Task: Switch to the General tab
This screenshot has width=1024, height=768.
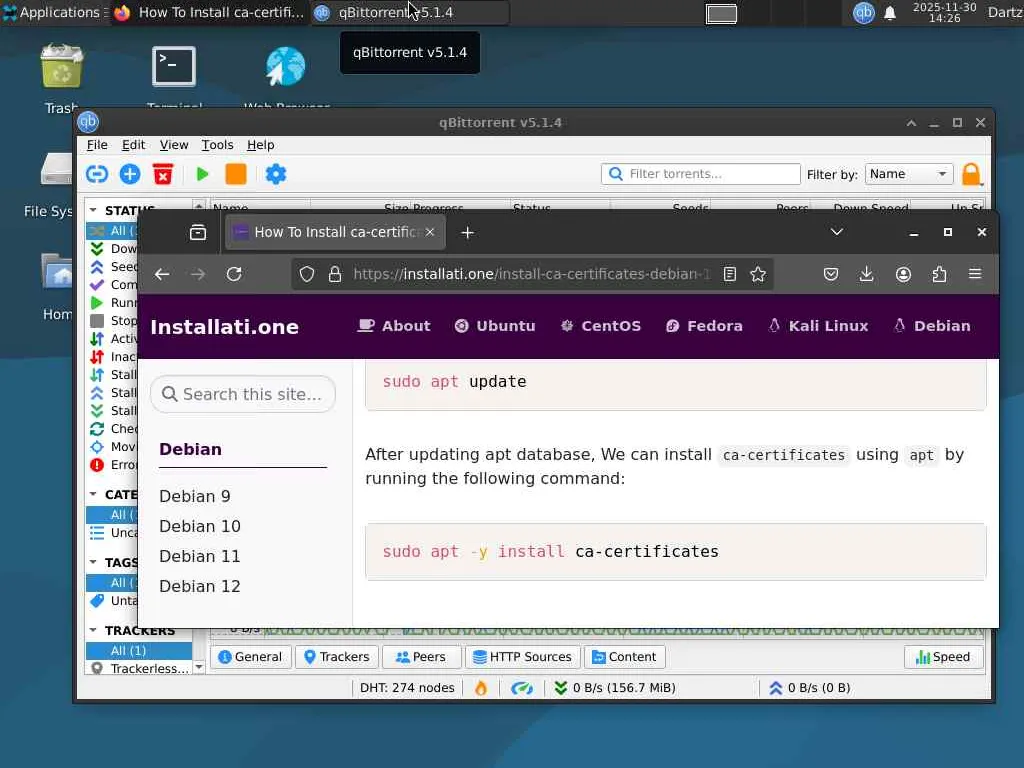Action: 250,657
